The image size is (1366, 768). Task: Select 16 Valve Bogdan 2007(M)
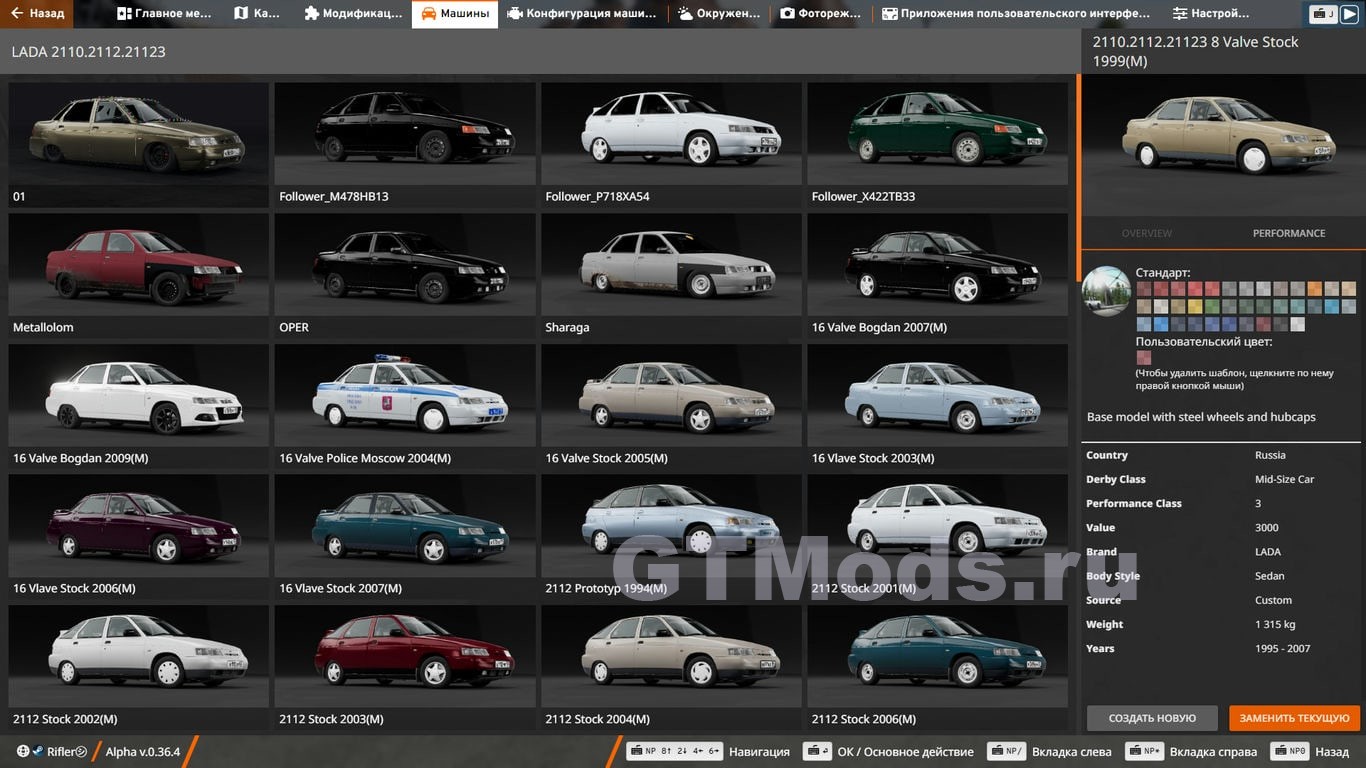[x=938, y=275]
